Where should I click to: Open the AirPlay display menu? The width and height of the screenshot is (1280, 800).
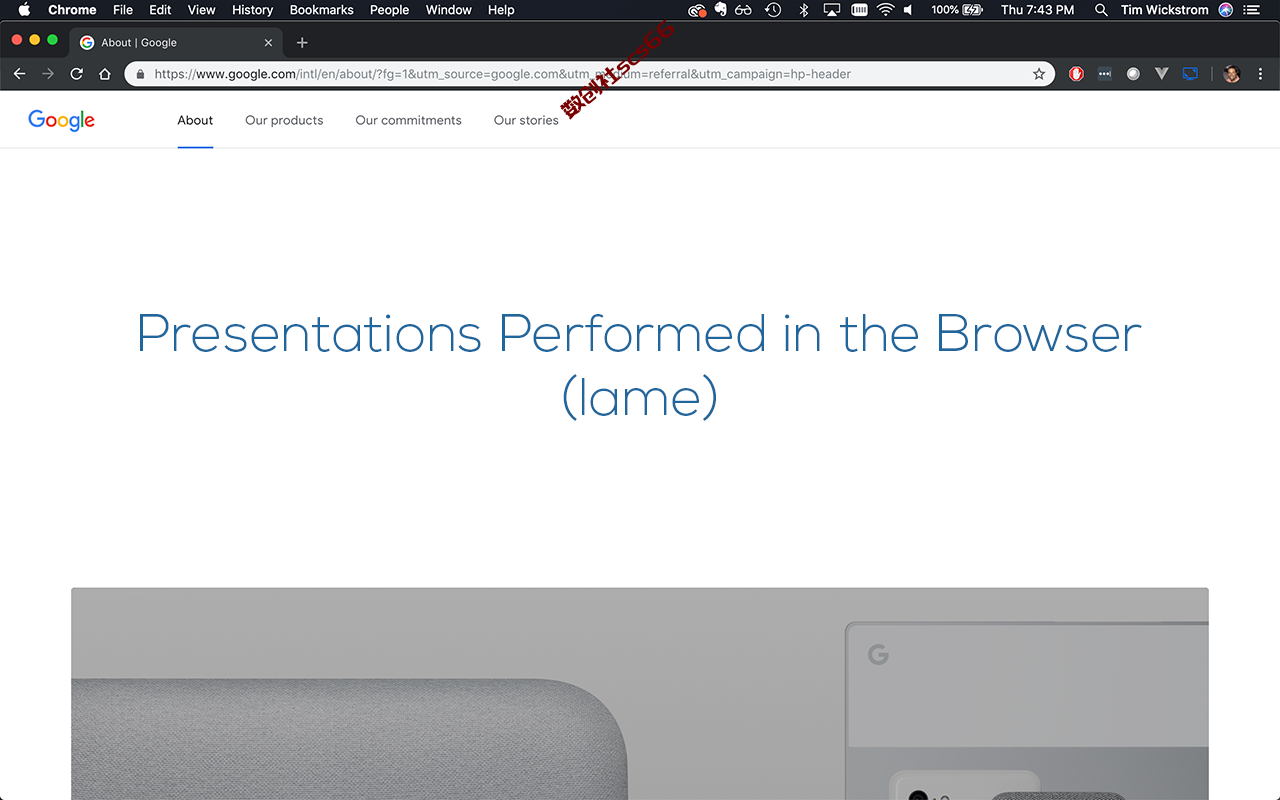[831, 10]
